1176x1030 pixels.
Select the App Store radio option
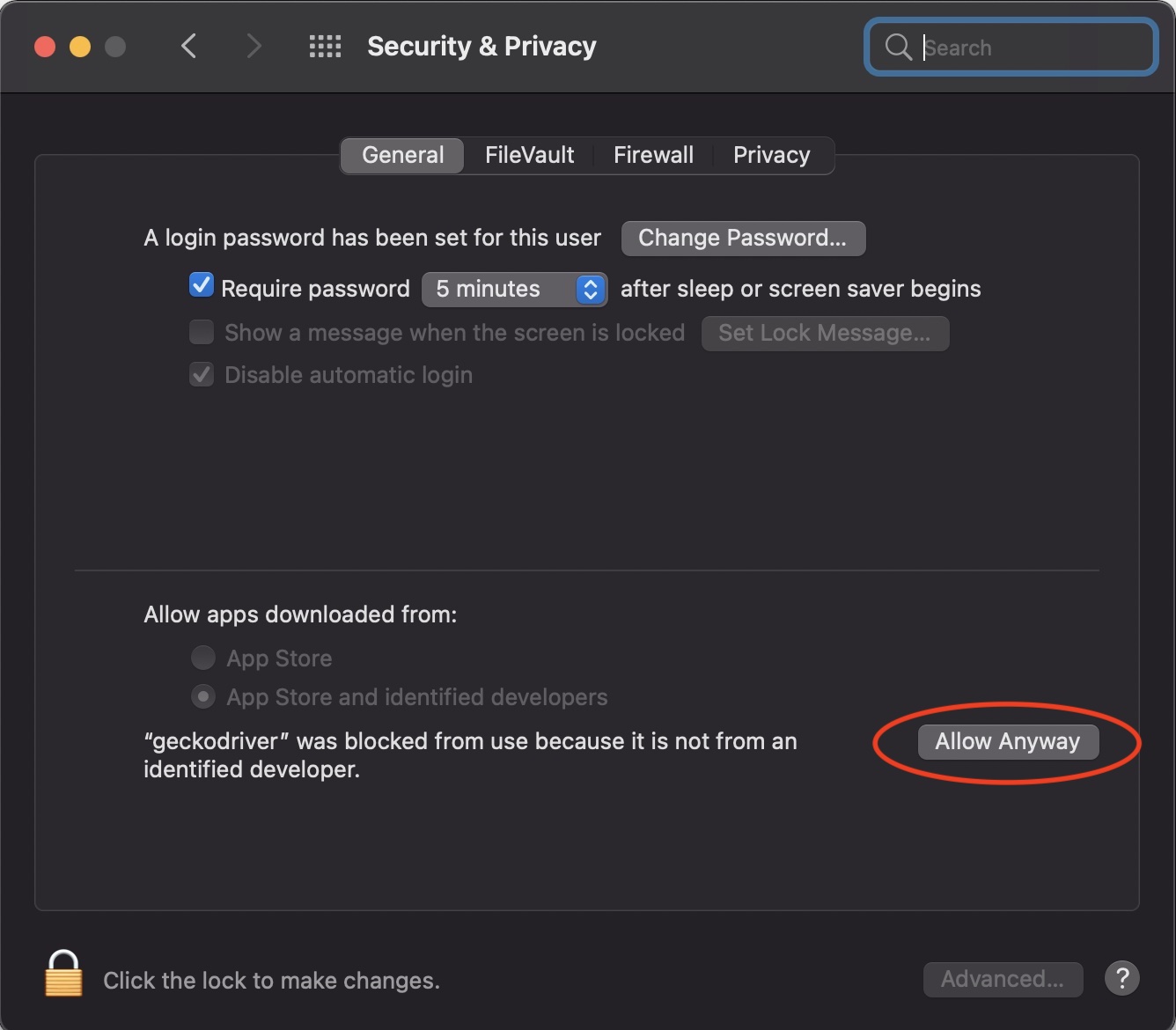click(203, 658)
